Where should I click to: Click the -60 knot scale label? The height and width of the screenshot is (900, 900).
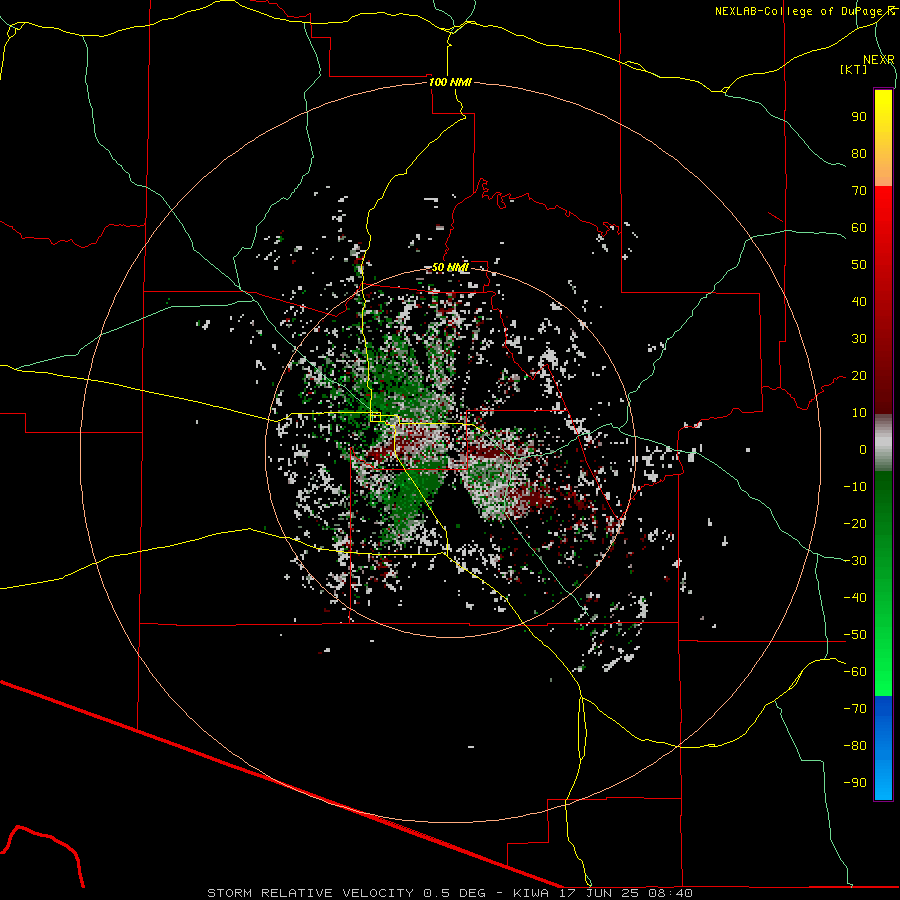coord(855,672)
